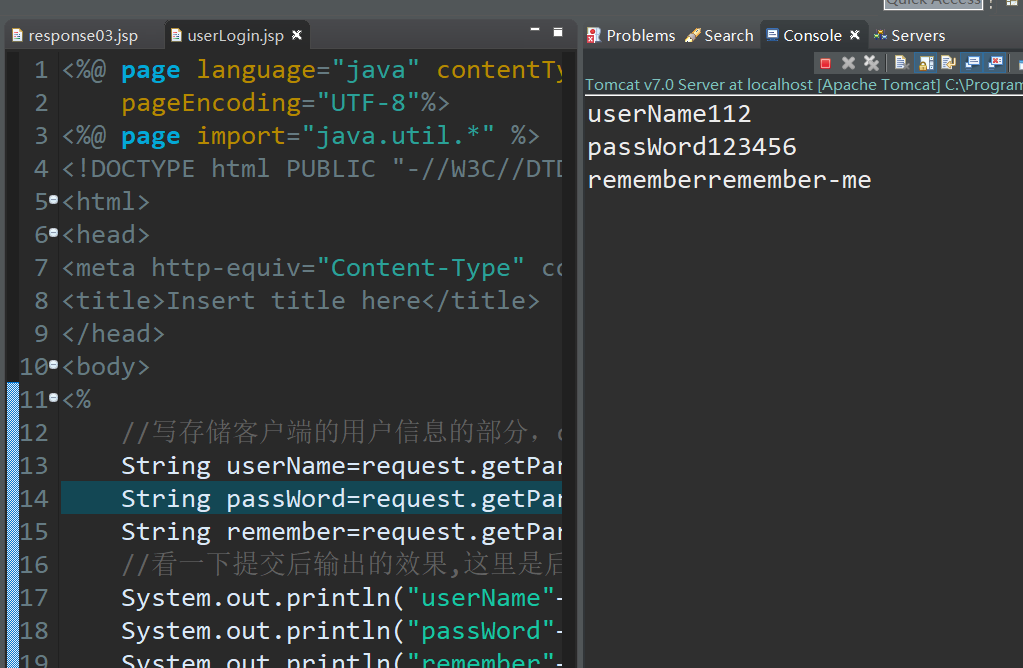Click the Chinese comment on line 16
The width and height of the screenshot is (1023, 668).
pos(341,565)
